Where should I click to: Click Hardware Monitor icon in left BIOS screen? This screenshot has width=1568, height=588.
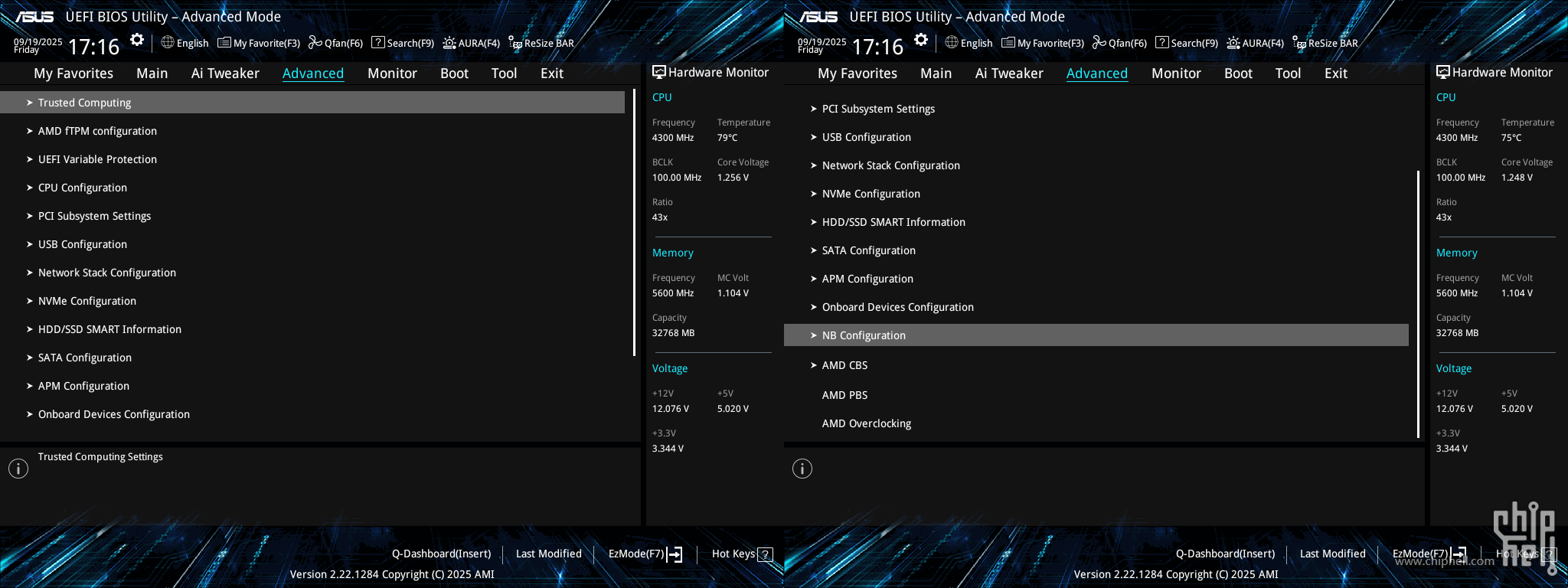658,72
